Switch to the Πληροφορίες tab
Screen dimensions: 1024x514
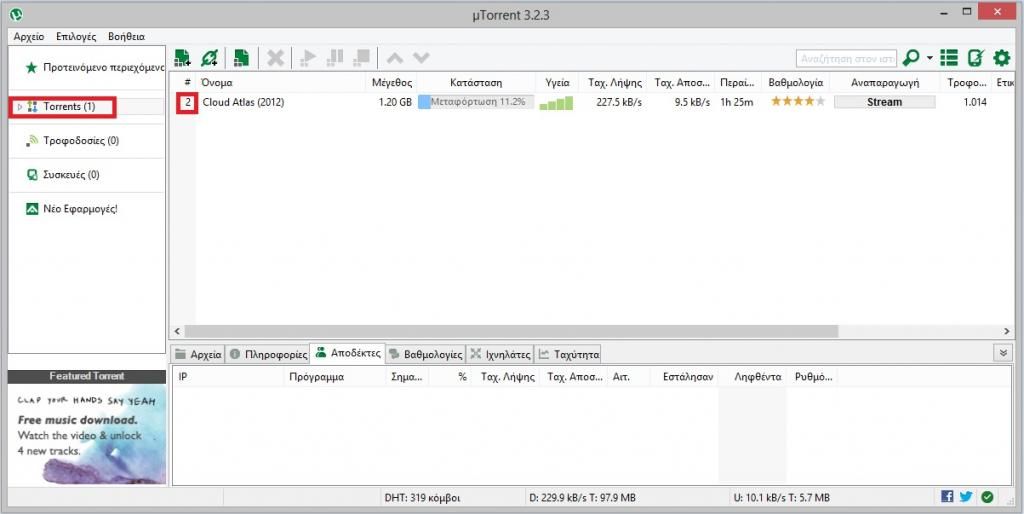click(x=268, y=355)
